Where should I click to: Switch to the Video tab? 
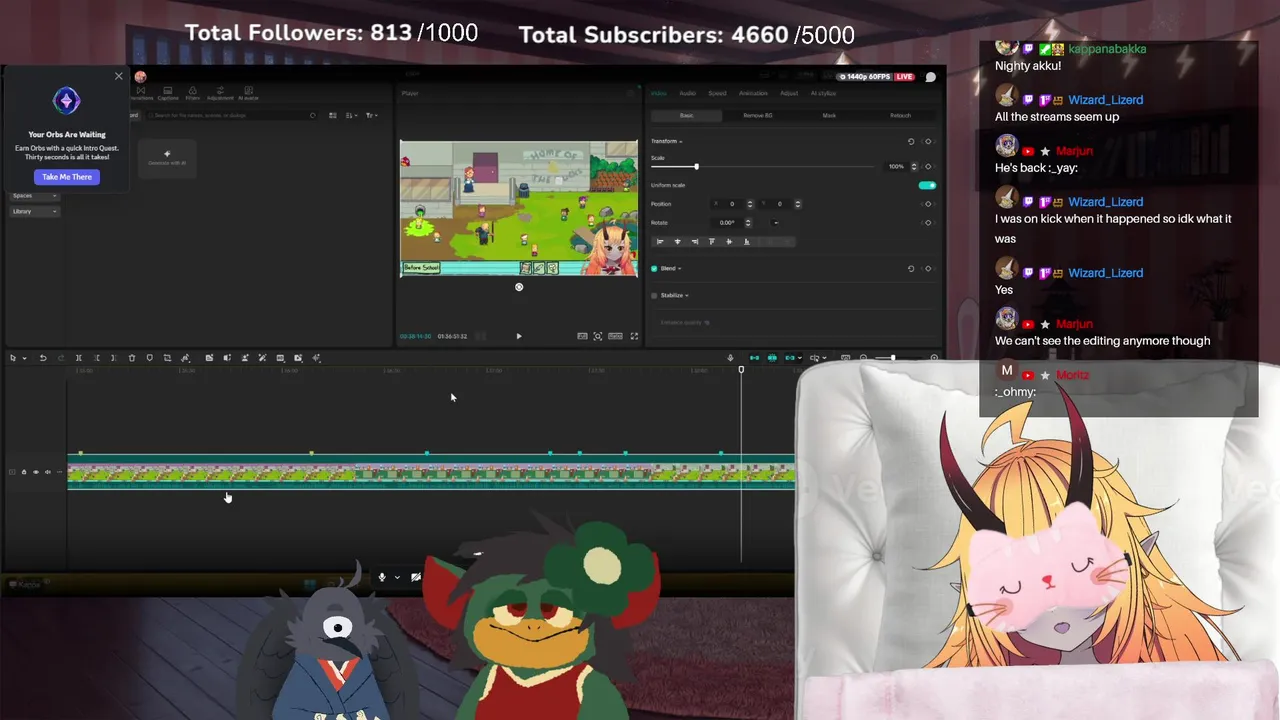tap(659, 93)
